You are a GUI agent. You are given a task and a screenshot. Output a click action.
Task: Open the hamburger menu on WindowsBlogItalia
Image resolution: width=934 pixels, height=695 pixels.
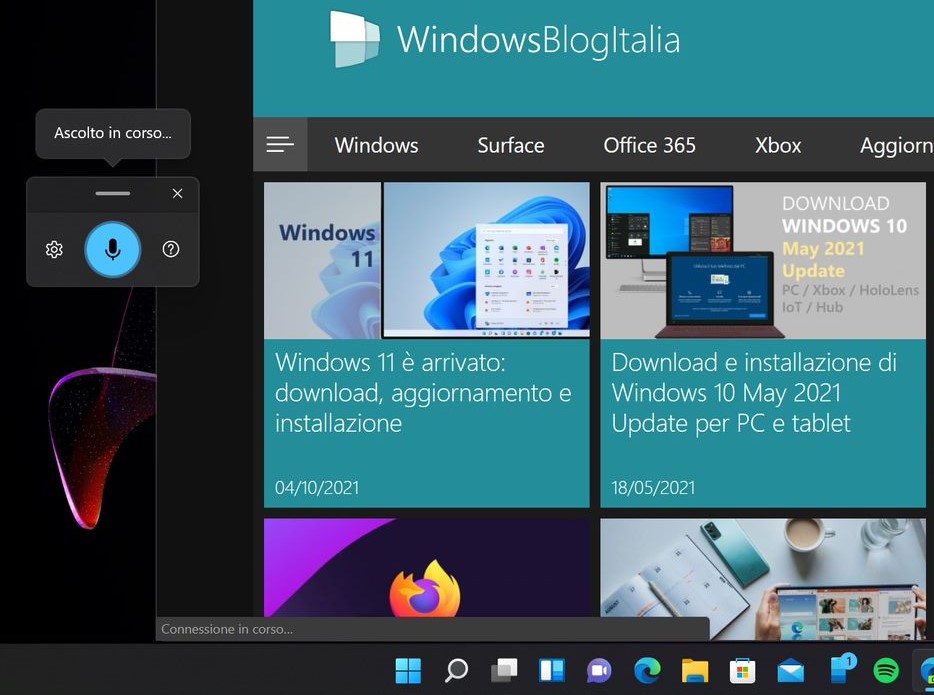pyautogui.click(x=280, y=145)
